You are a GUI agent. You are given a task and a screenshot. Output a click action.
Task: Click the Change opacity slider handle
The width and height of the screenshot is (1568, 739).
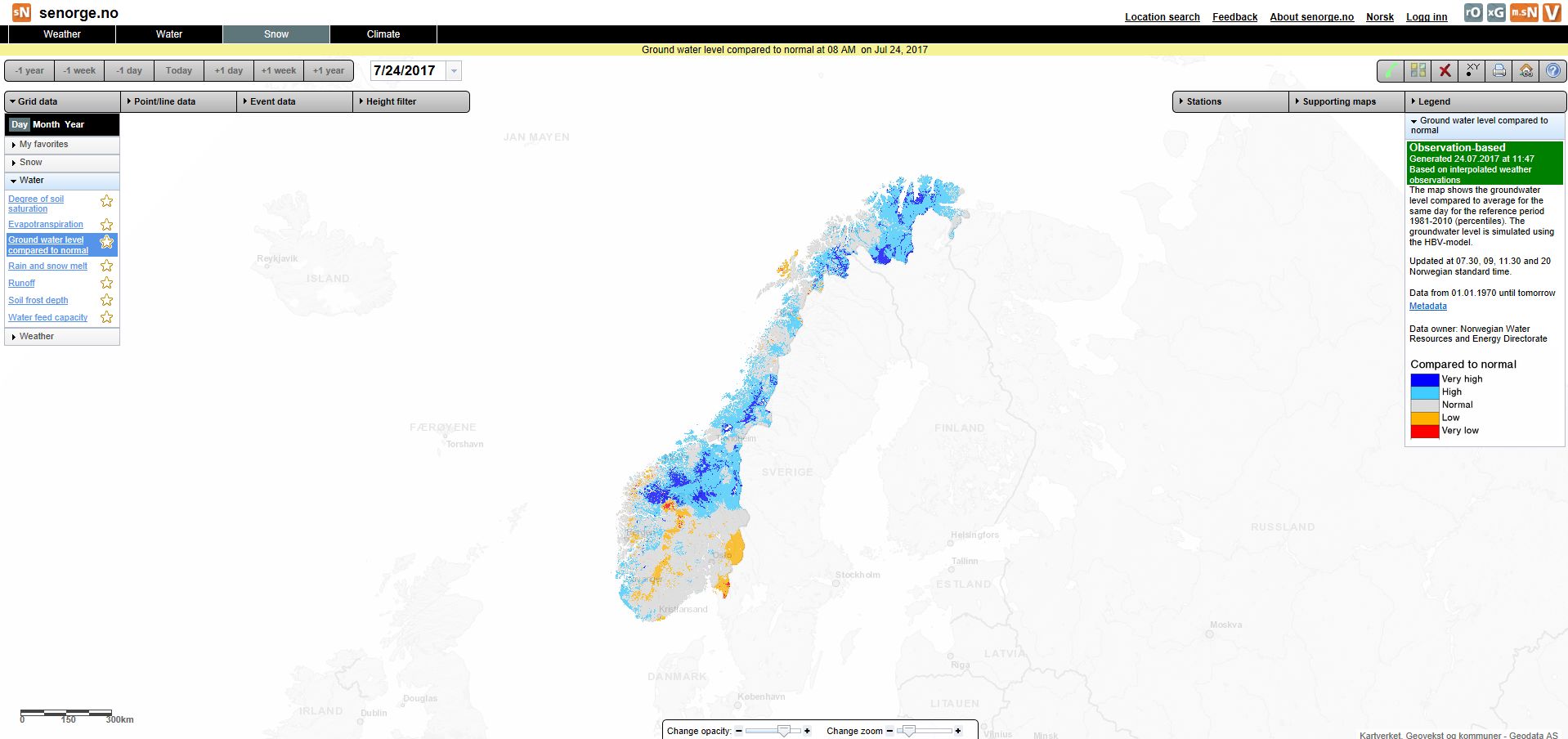[783, 731]
